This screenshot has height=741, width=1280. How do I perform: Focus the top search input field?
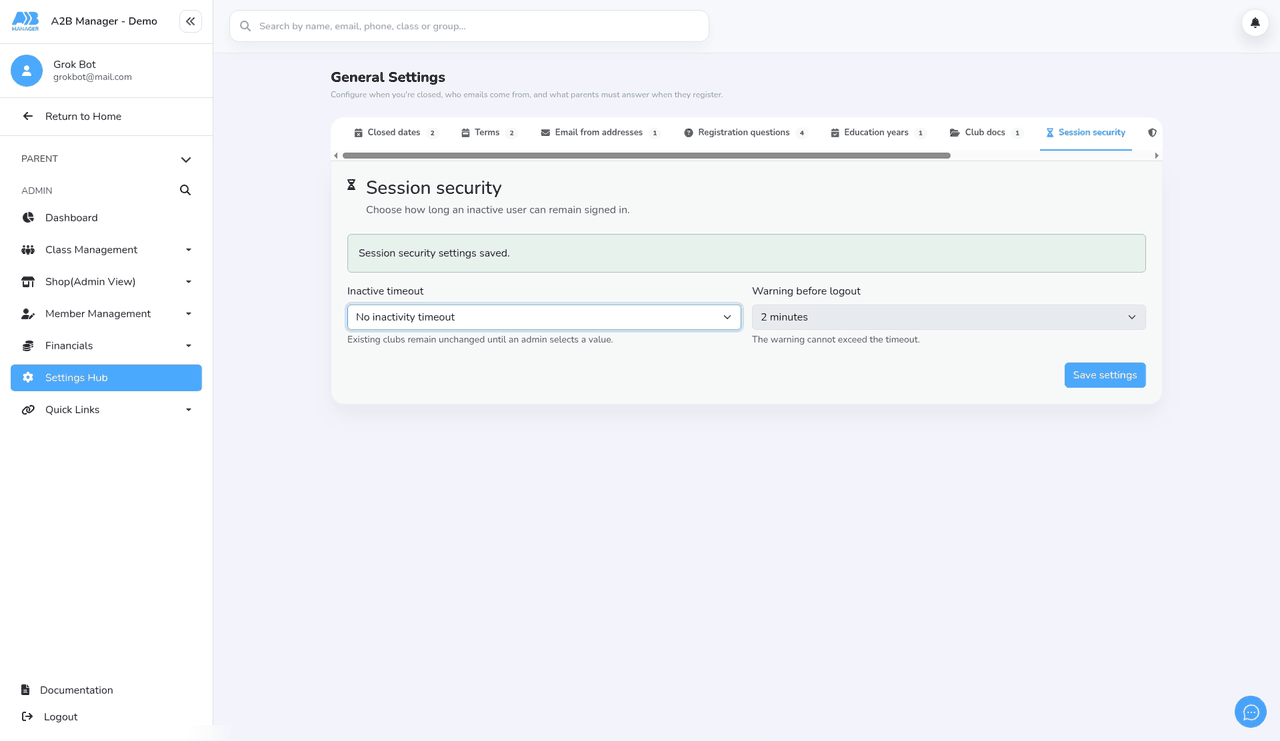(x=469, y=26)
